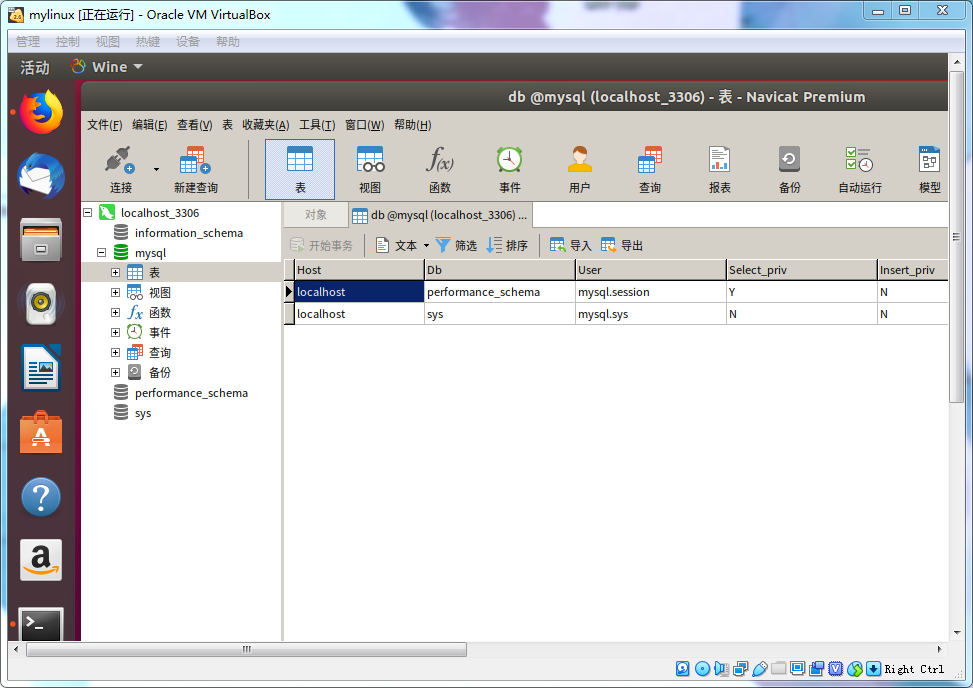The width and height of the screenshot is (973, 688).
Task: Open the Query (查询) toolbar button
Action: pyautogui.click(x=650, y=169)
